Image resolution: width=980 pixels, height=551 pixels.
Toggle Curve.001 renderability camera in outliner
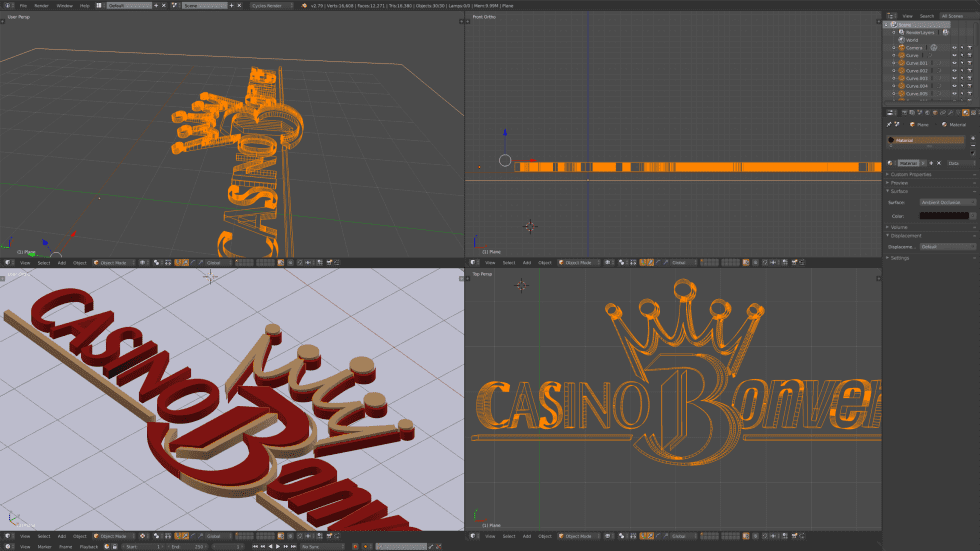969,63
